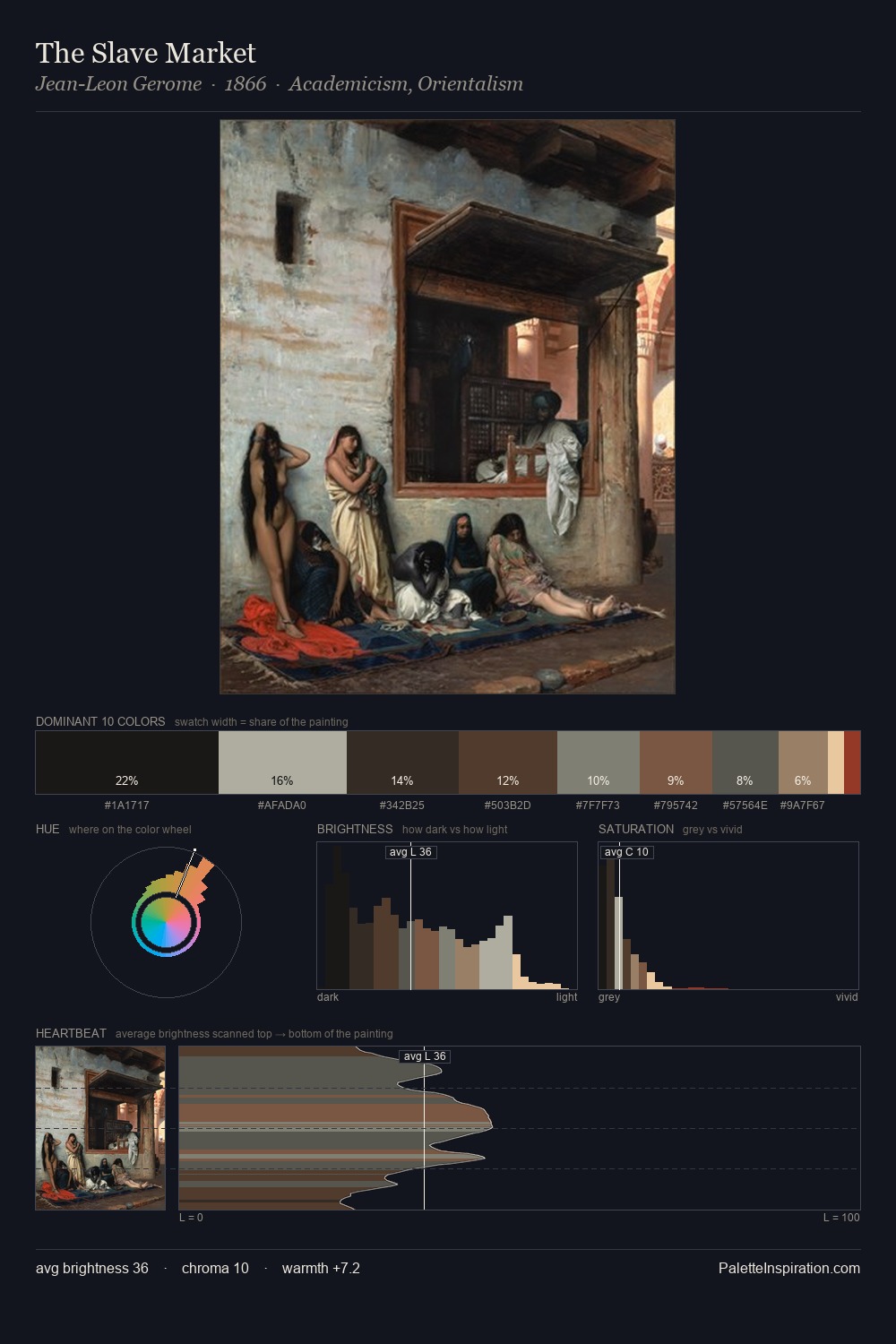This screenshot has width=896, height=1344.
Task: Select the 10% grey-olive swatch
Action: coord(599,762)
